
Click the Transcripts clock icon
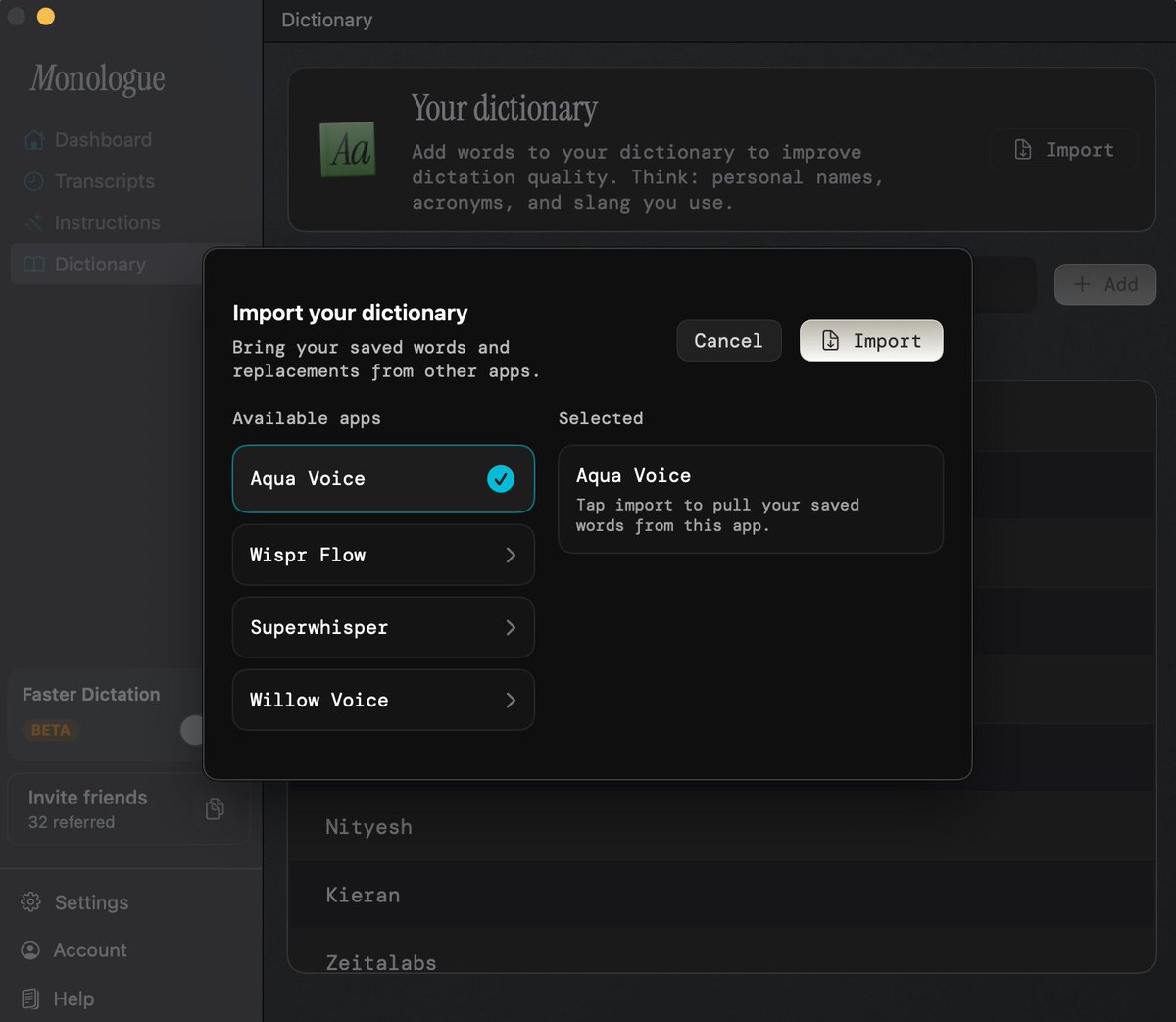(x=34, y=181)
